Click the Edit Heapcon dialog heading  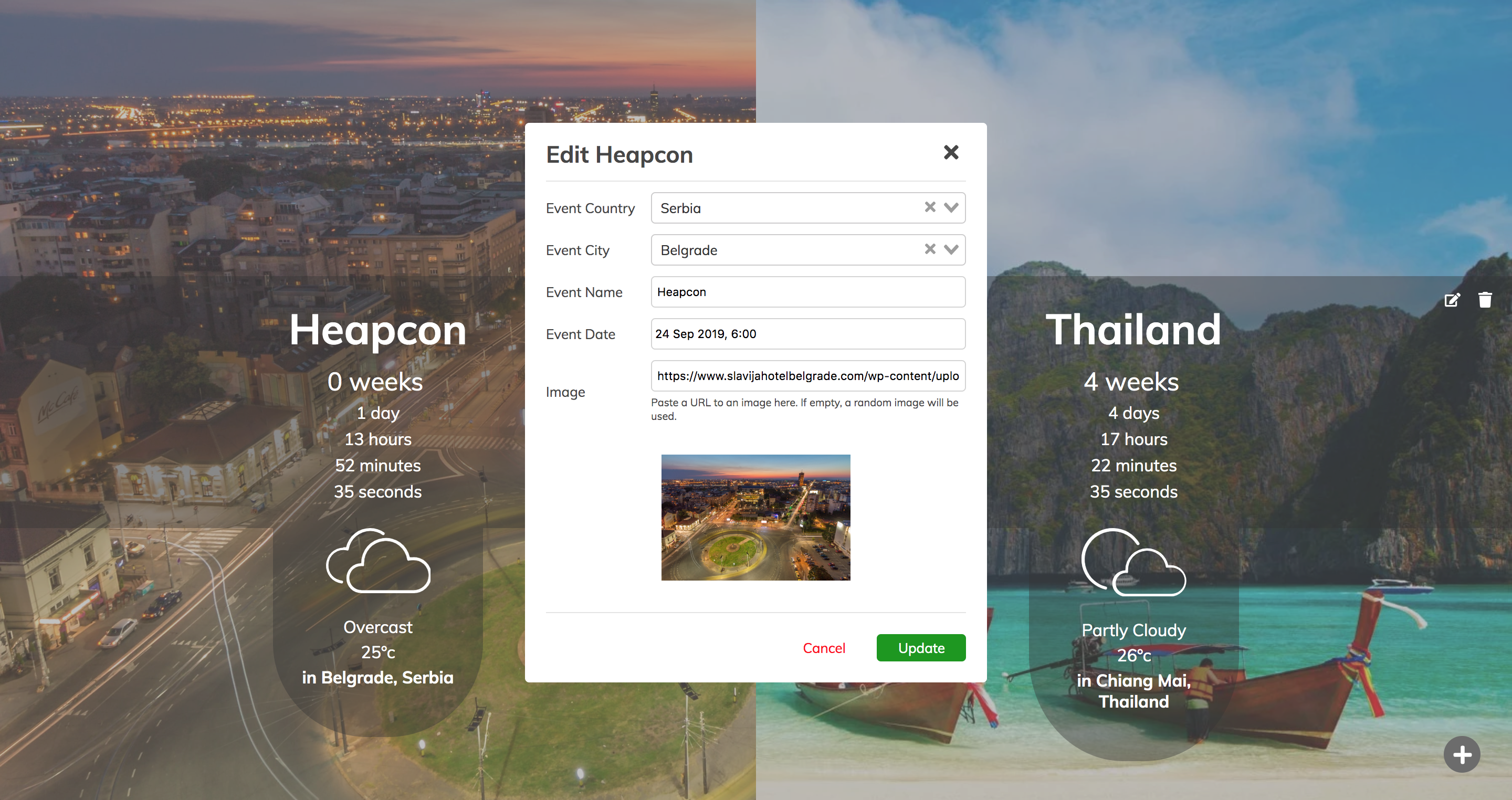coord(619,155)
